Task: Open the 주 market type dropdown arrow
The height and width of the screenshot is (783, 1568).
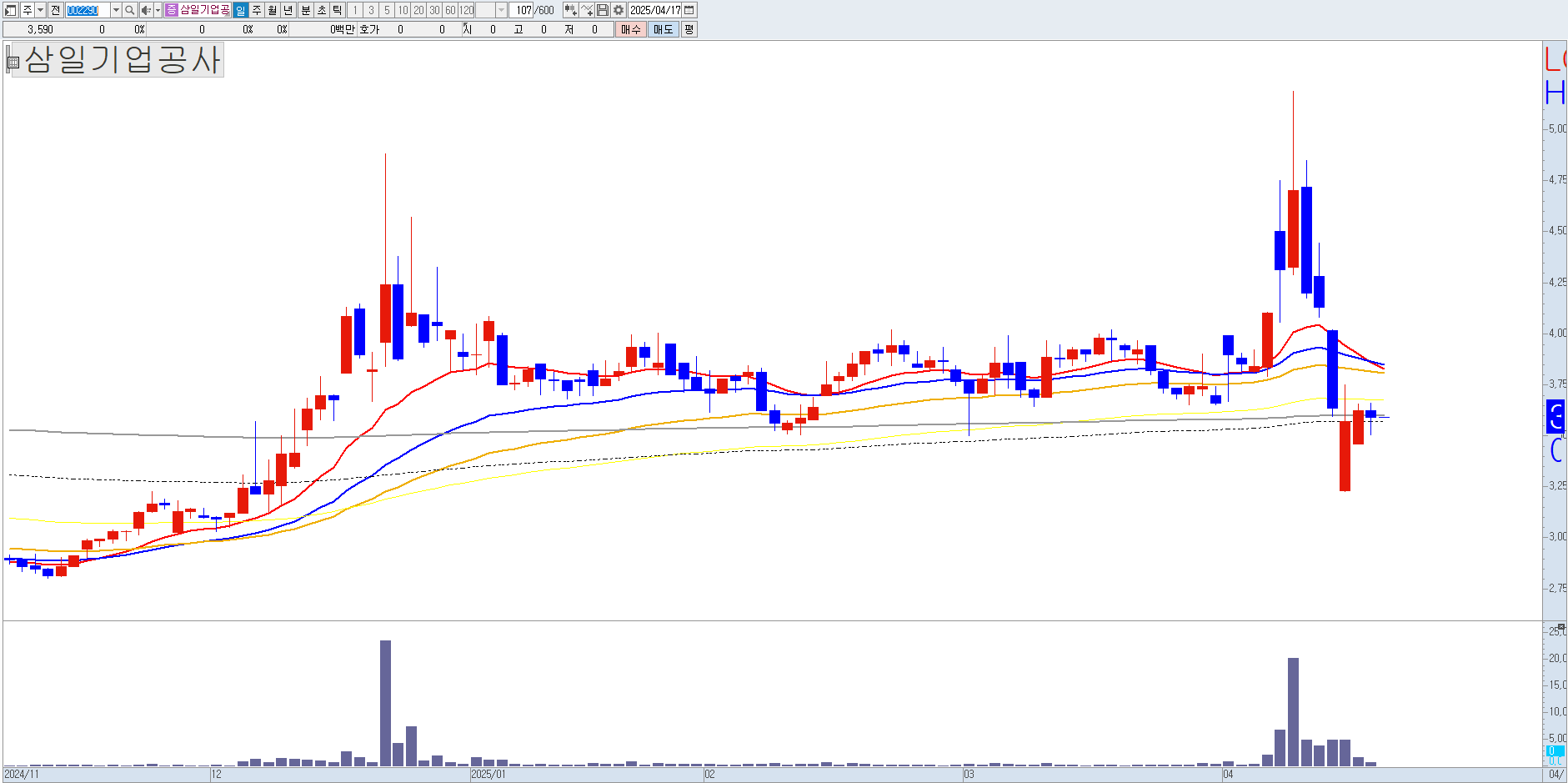Action: click(x=40, y=10)
